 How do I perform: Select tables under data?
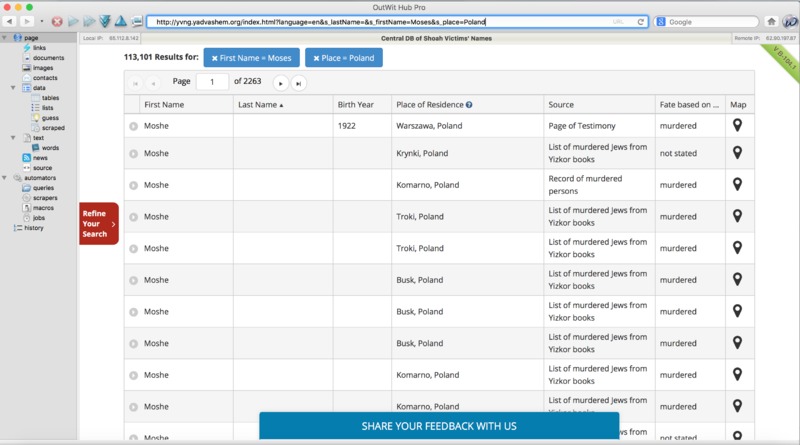tap(50, 97)
